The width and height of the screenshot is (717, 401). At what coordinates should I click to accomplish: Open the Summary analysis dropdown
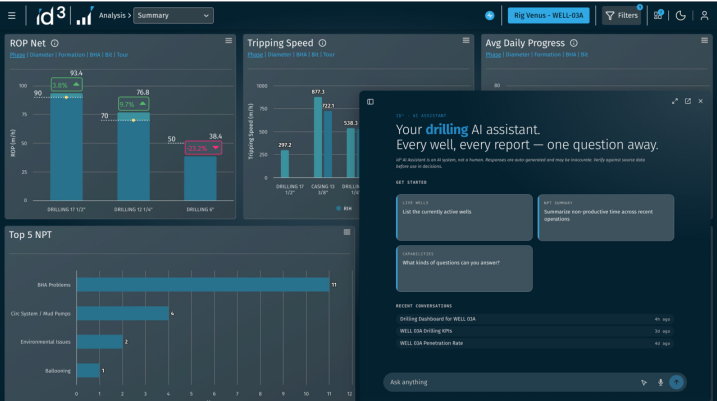point(173,16)
